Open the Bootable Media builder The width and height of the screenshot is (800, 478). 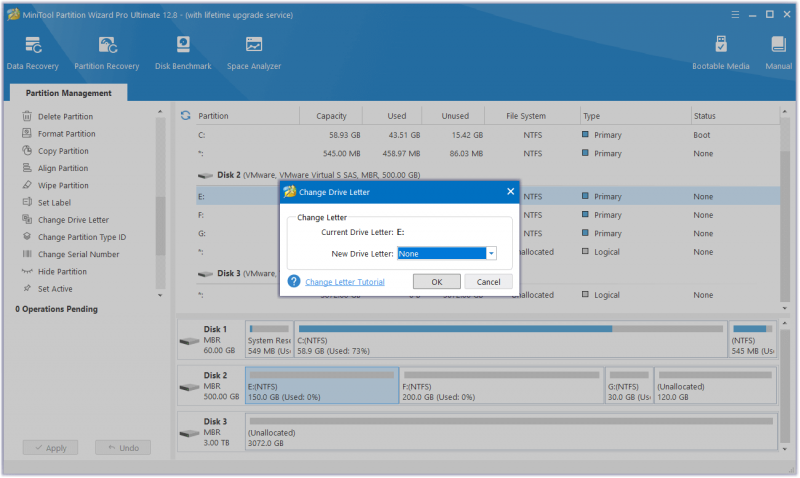coord(720,53)
